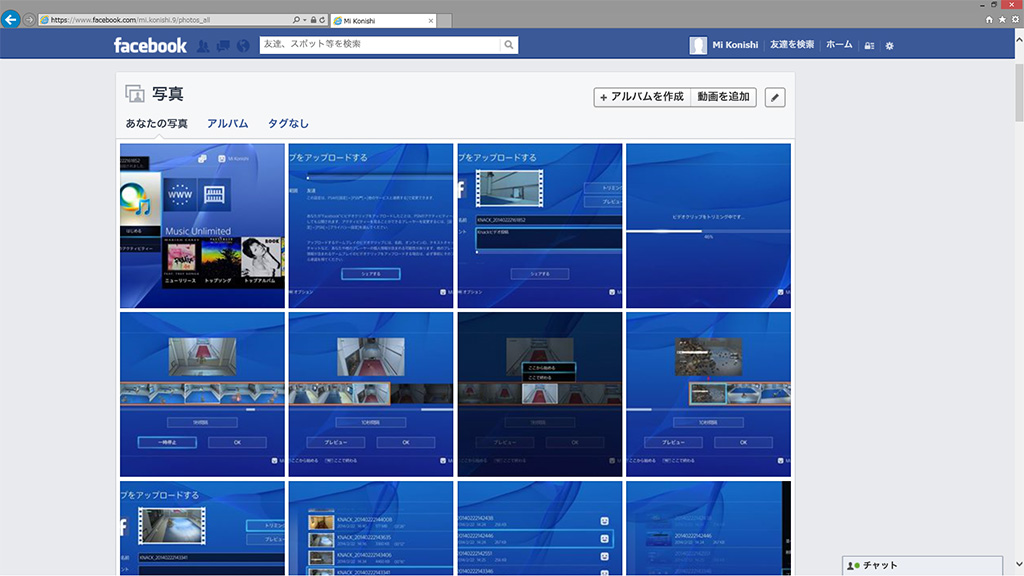The height and width of the screenshot is (576, 1024).
Task: Select the あなたの写真 tab
Action: click(x=156, y=124)
